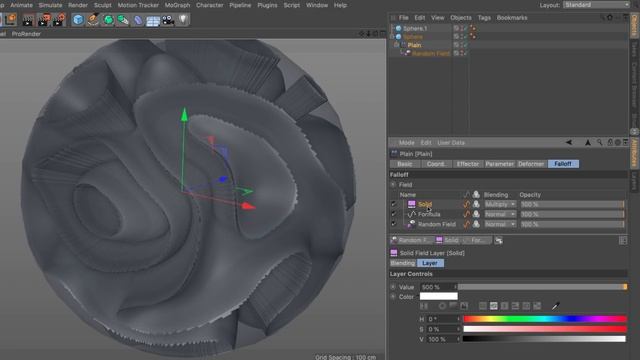Click the For... formula layer button
Screen dimensions: 640x360
pos(476,240)
